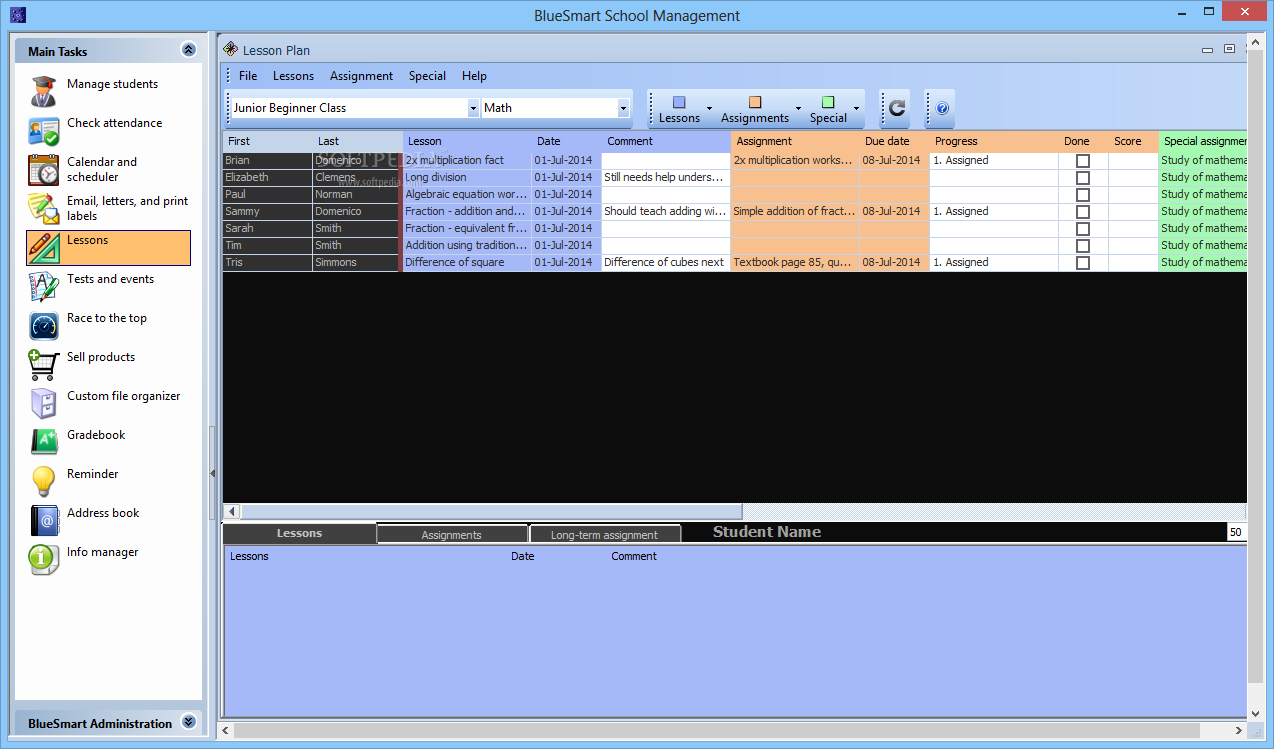Select the bottom Lessons tab
This screenshot has width=1274, height=749.
(299, 533)
